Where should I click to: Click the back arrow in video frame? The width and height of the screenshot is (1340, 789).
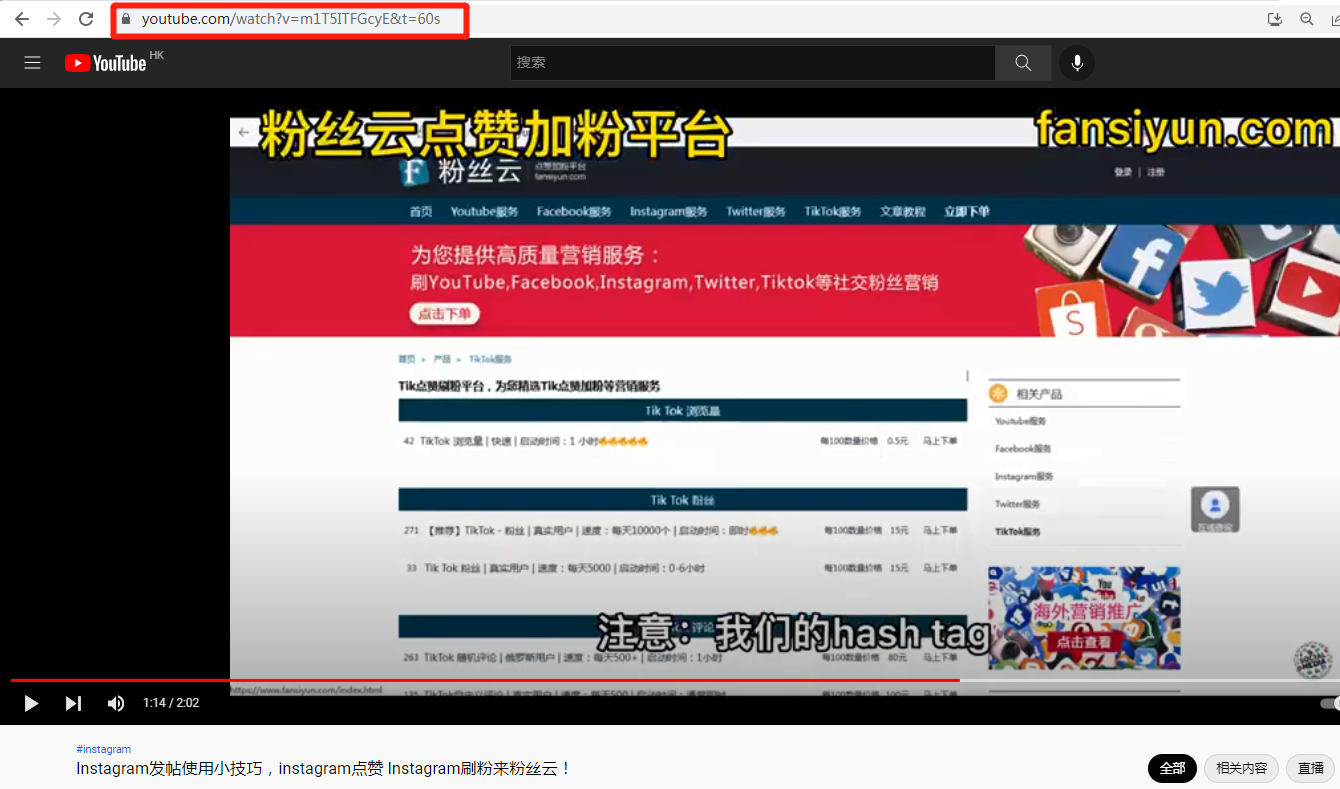coord(244,132)
